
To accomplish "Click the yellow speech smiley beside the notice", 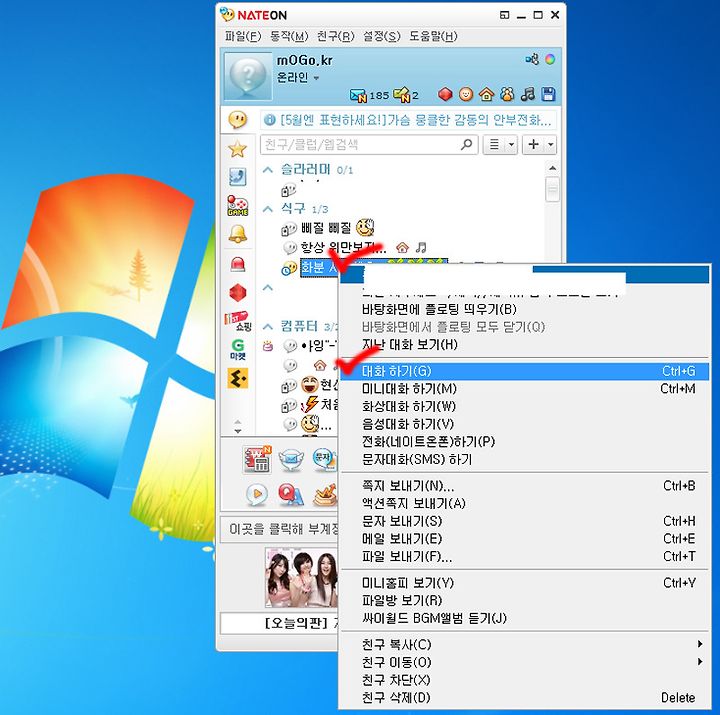I will pos(238,120).
